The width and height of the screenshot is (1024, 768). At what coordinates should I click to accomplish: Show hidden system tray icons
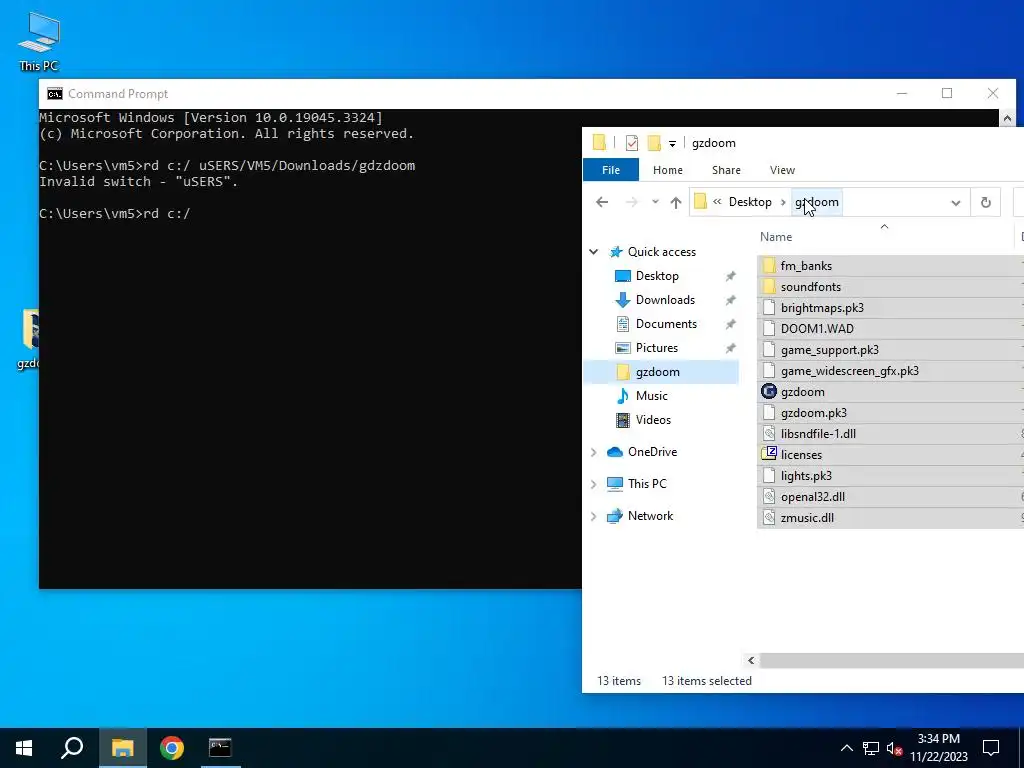point(846,748)
